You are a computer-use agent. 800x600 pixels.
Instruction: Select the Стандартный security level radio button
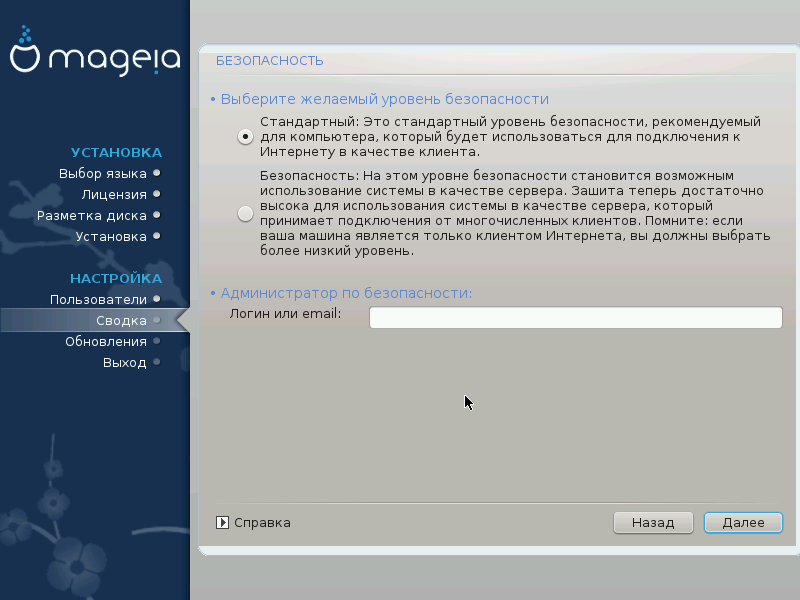[x=245, y=137]
